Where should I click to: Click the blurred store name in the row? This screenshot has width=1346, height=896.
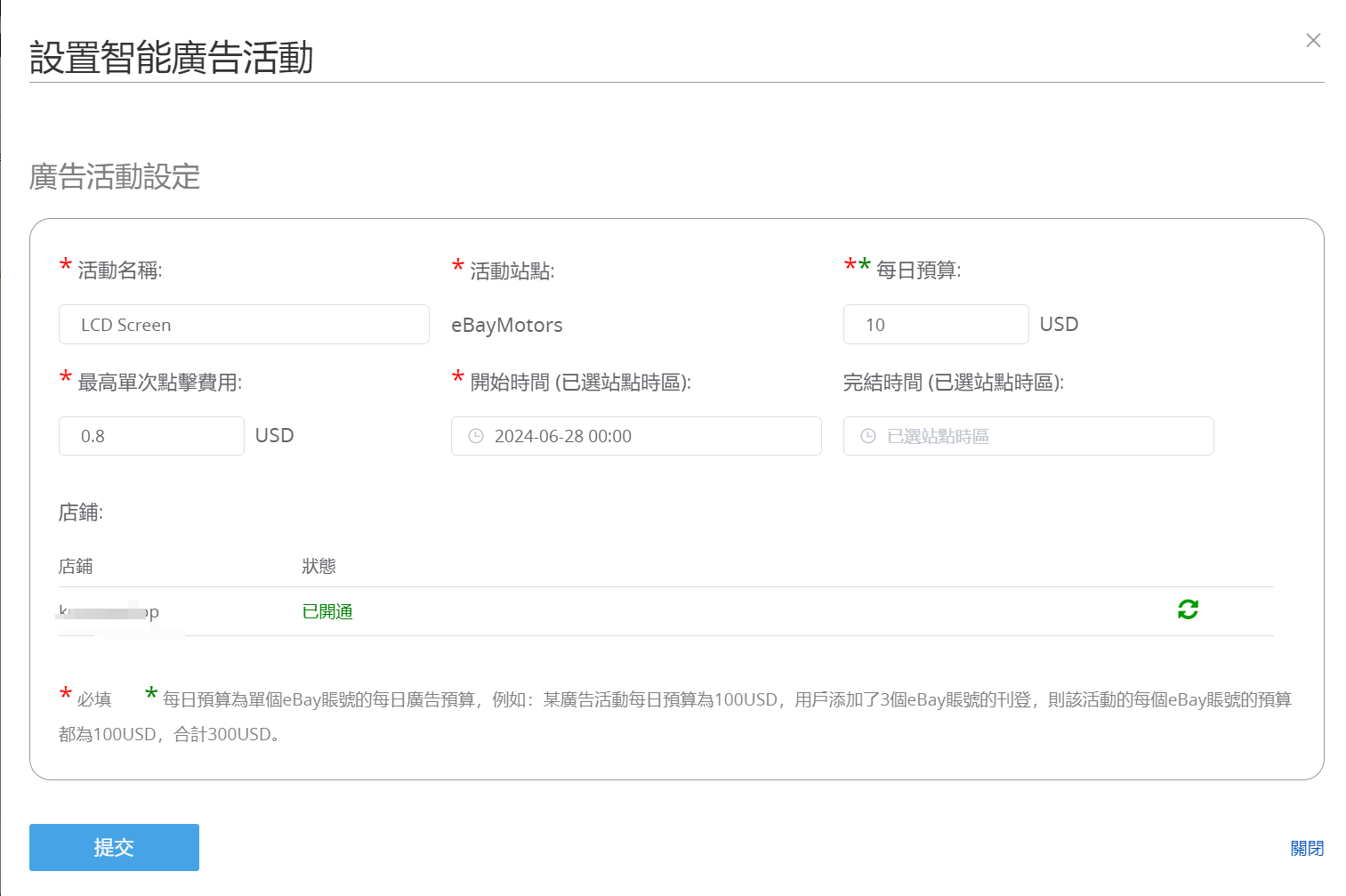coord(109,611)
